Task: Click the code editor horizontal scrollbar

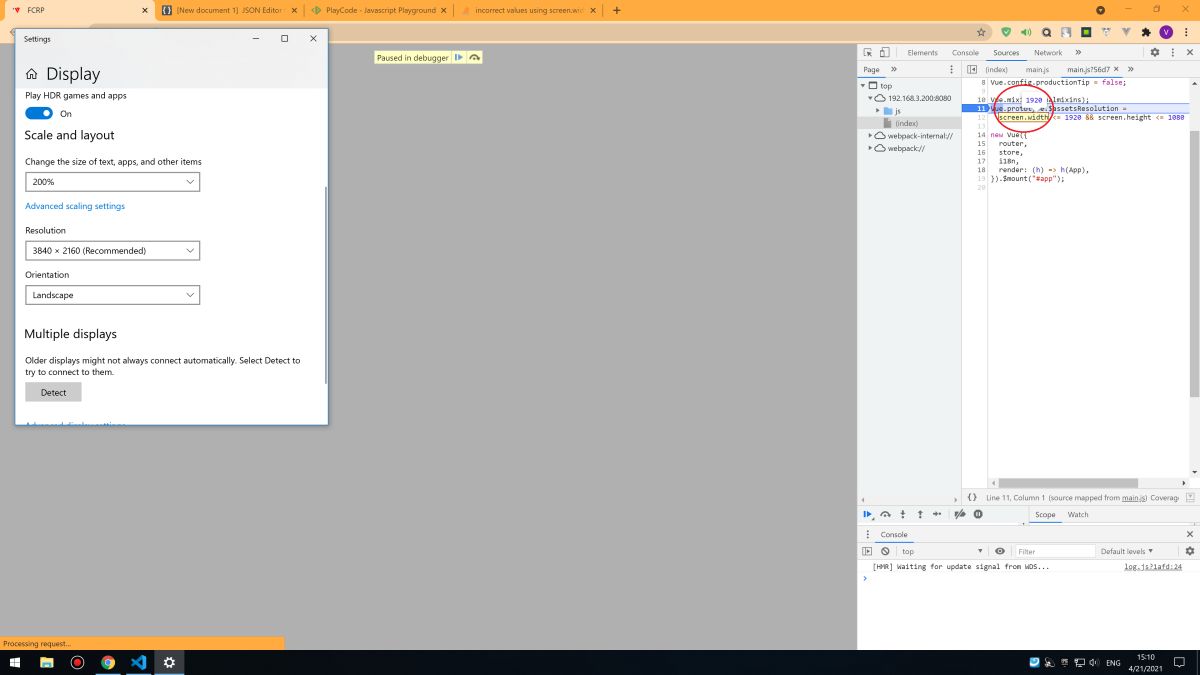Action: pos(1068,483)
